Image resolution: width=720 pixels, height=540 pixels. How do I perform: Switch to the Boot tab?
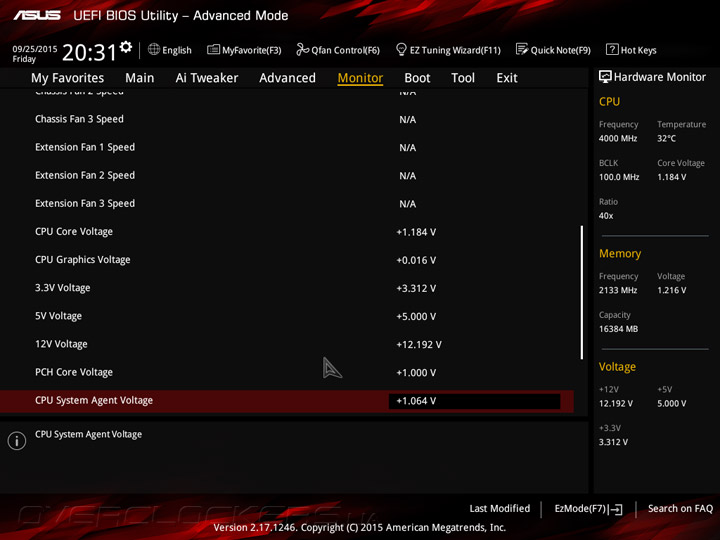tap(417, 78)
